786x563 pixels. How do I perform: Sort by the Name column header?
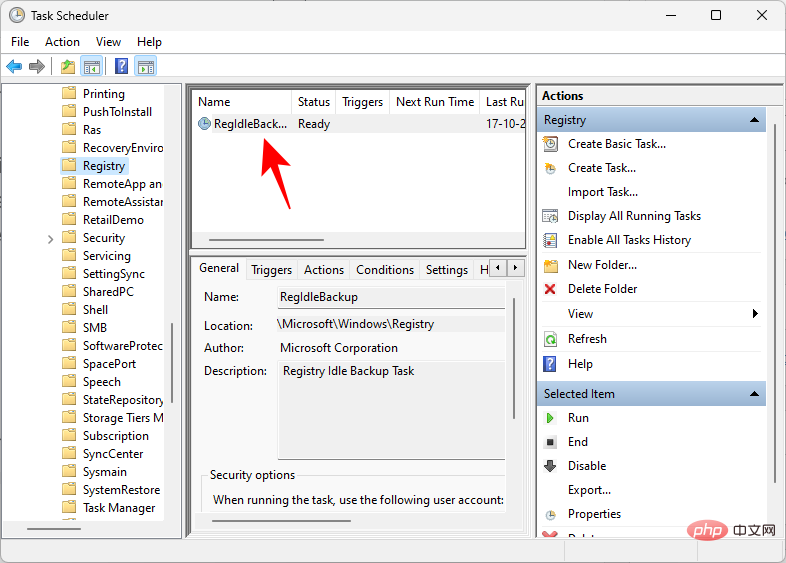click(x=242, y=102)
